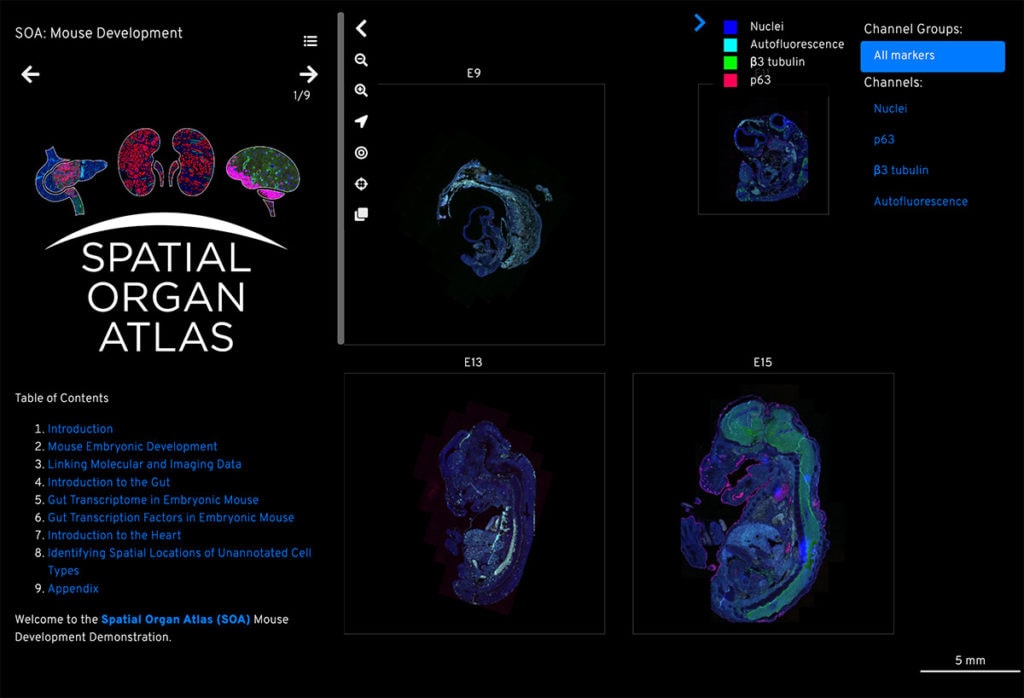Collapse the left story panel chevron
The height and width of the screenshot is (698, 1024).
click(361, 29)
